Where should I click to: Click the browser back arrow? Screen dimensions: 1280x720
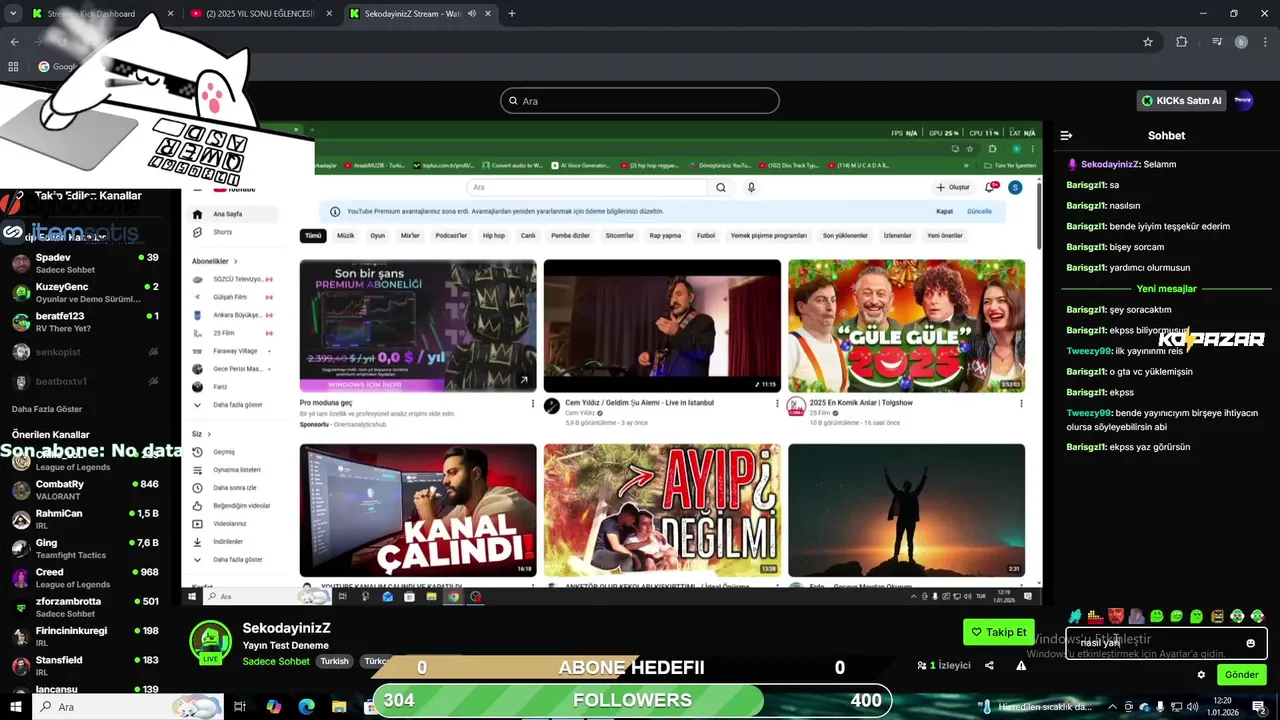pos(14,42)
